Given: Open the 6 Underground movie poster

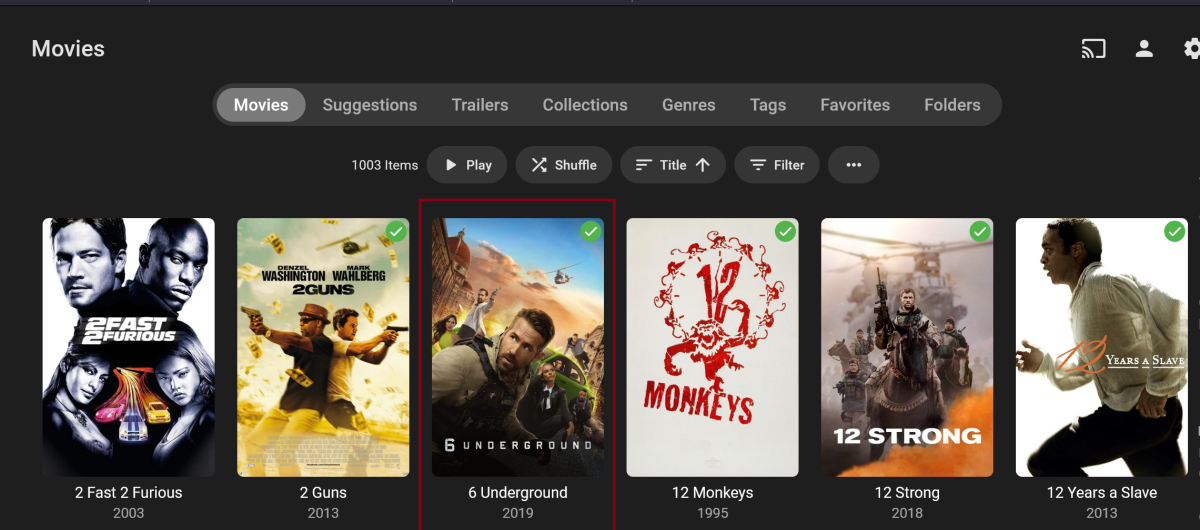Looking at the screenshot, I should (x=518, y=347).
